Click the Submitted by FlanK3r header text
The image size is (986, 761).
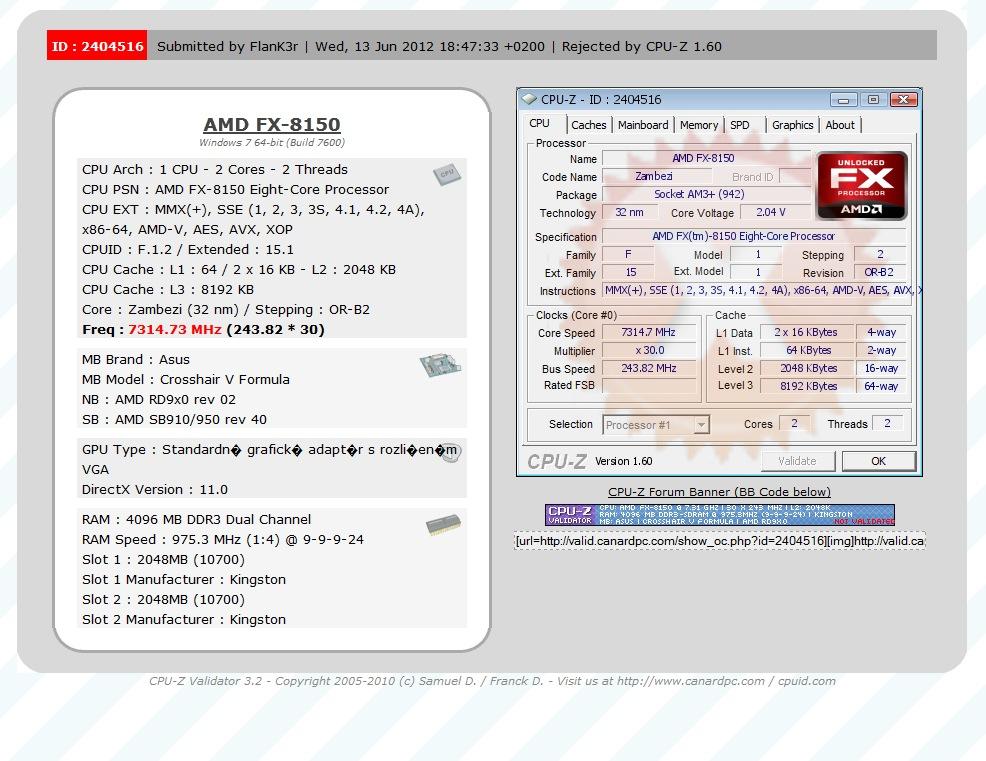coord(228,47)
